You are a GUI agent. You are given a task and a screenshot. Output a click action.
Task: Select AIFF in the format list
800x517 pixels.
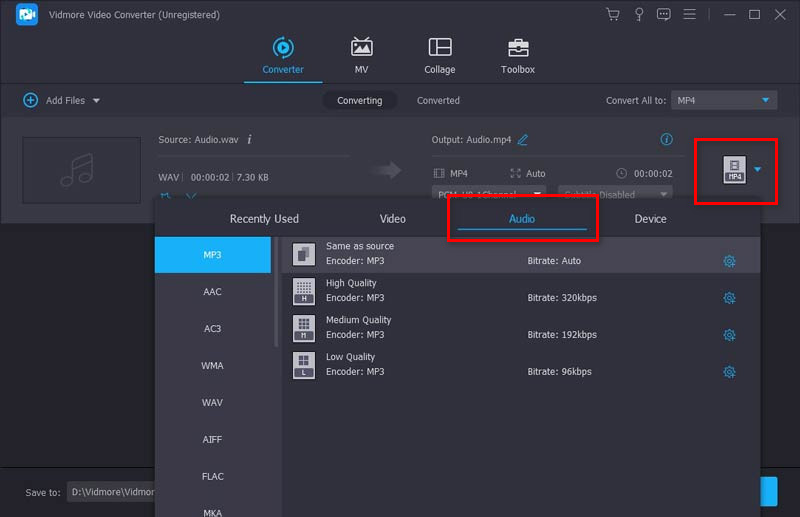pos(213,439)
